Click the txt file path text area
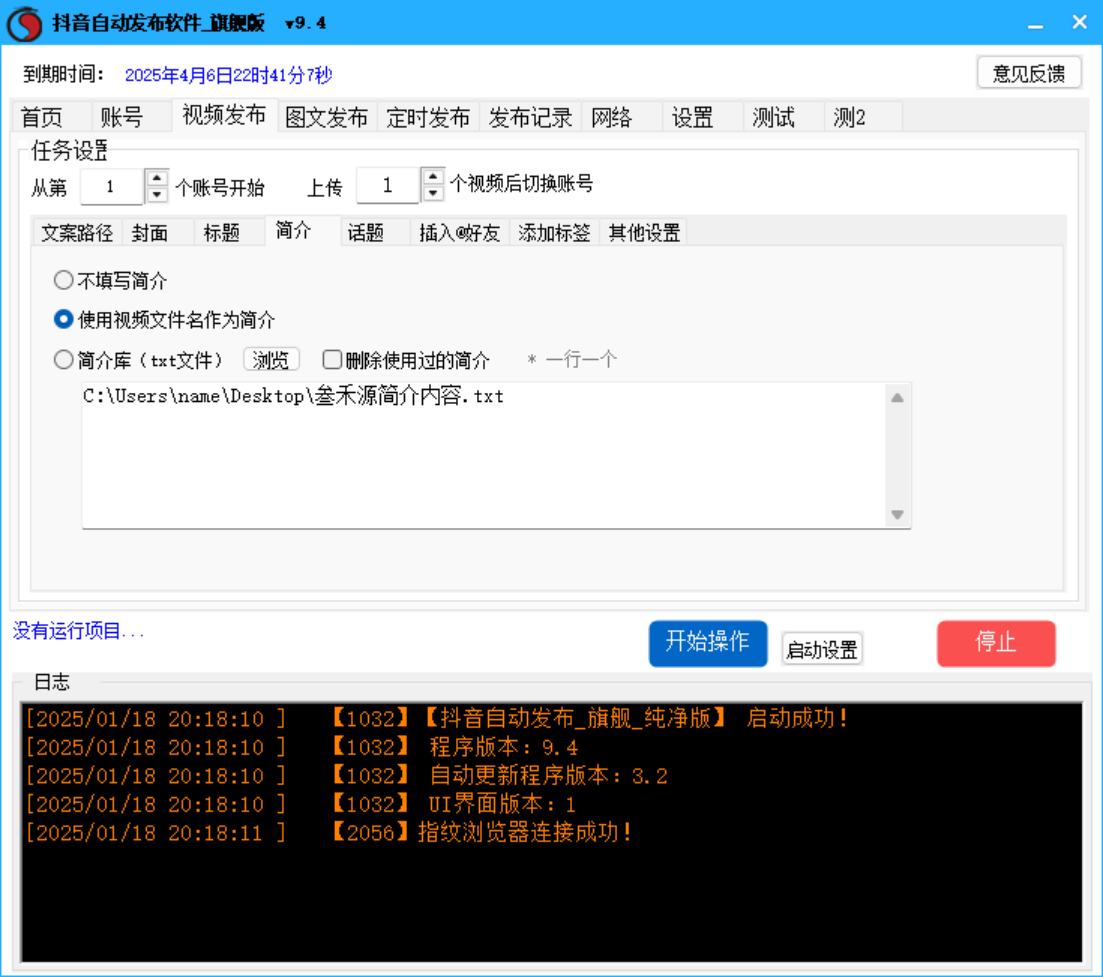Image resolution: width=1103 pixels, height=977 pixels. pos(484,456)
